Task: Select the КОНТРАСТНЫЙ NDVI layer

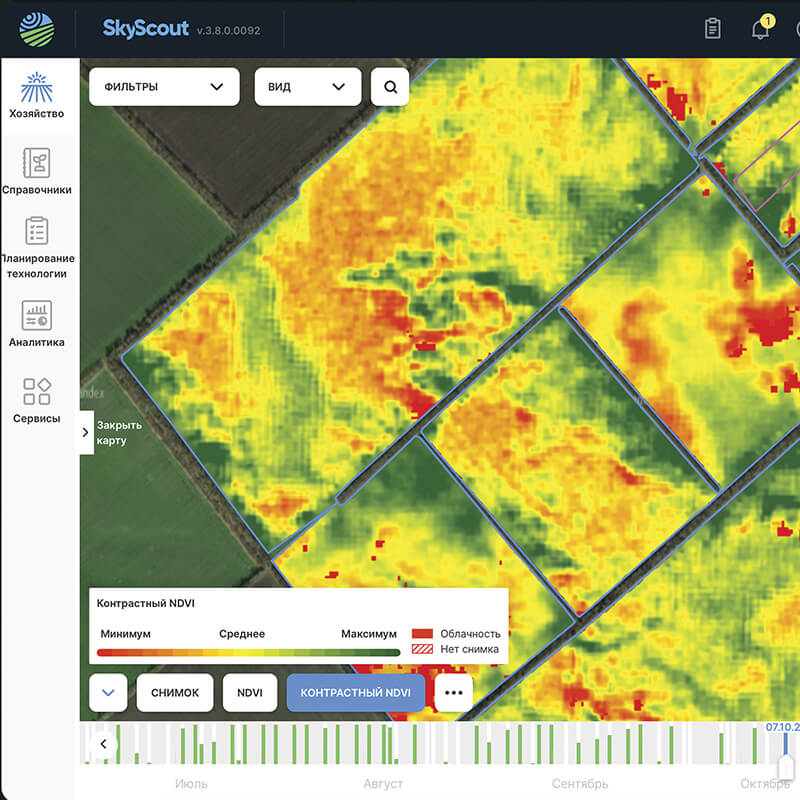Action: (356, 692)
